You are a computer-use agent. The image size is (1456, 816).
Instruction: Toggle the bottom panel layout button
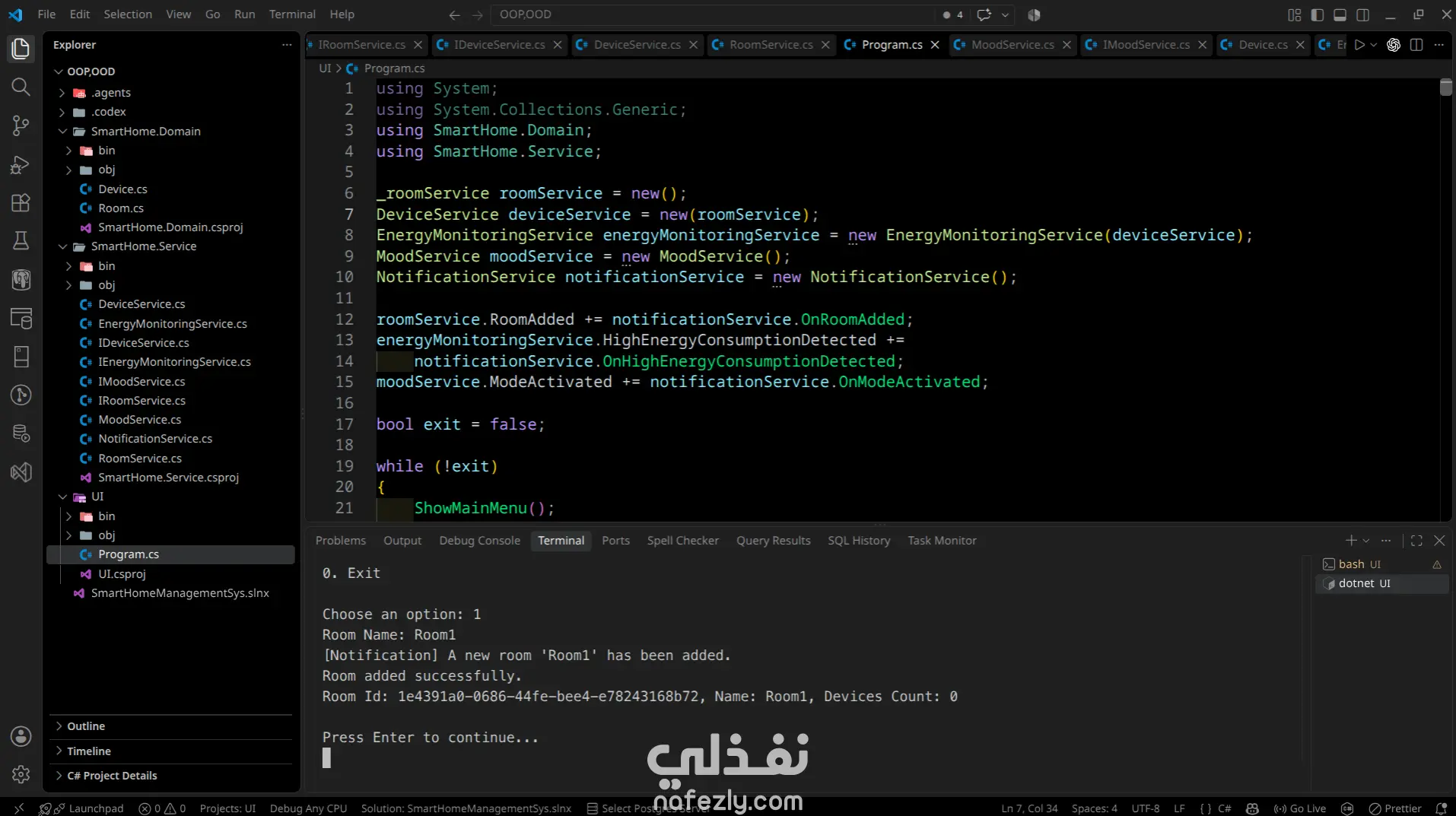coord(1340,14)
